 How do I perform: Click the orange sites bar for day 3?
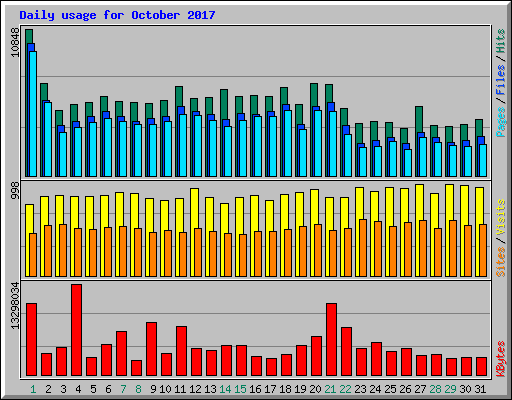pos(63,250)
